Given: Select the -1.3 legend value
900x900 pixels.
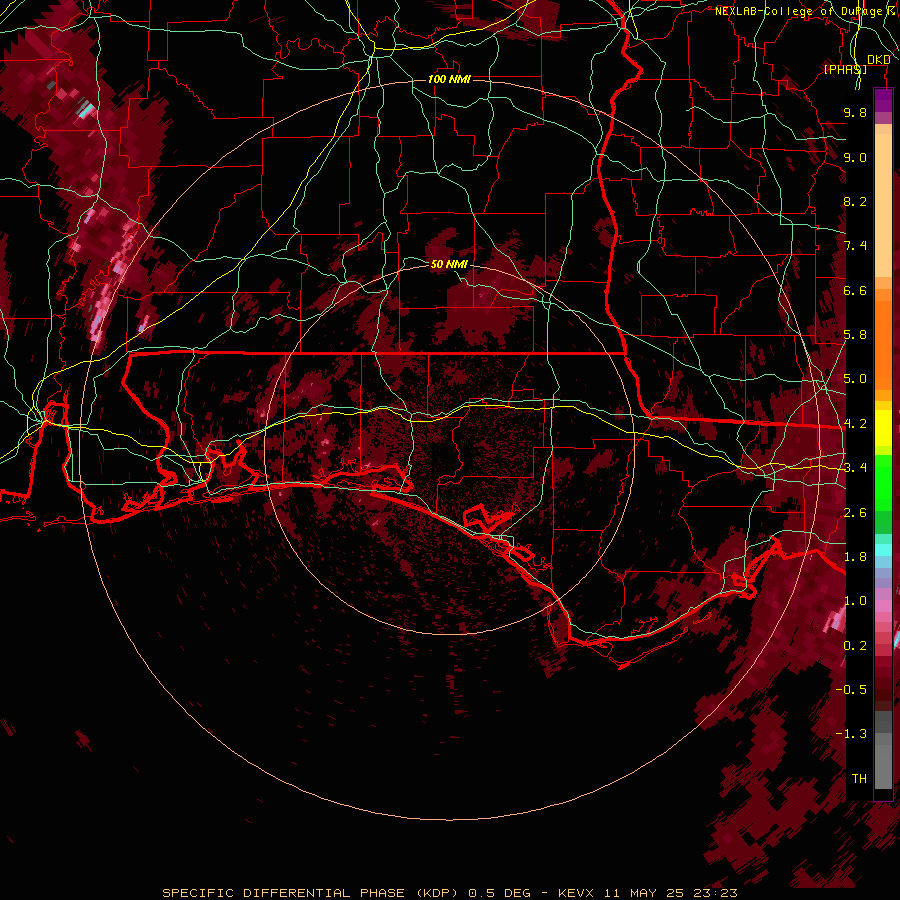Looking at the screenshot, I should tap(852, 734).
